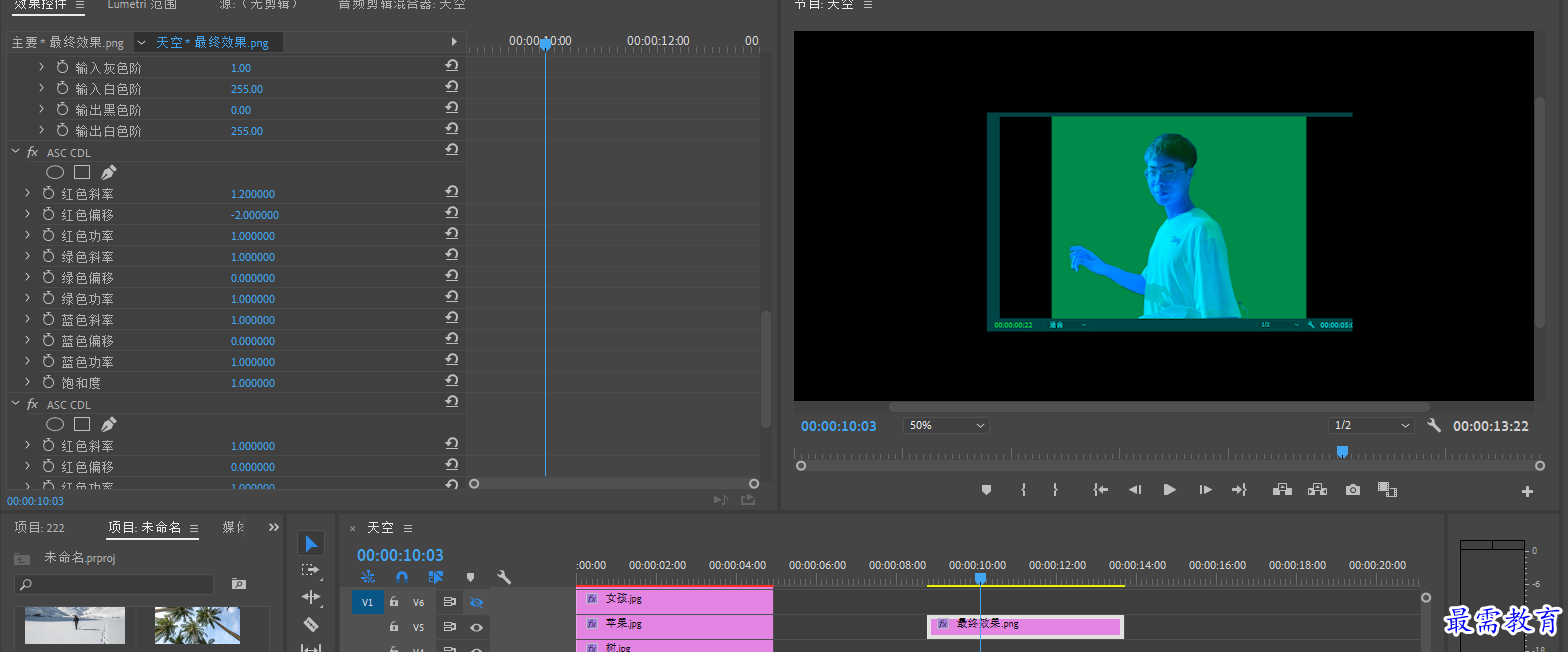Toggle V5 track output eye
The height and width of the screenshot is (652, 1568).
tap(477, 627)
